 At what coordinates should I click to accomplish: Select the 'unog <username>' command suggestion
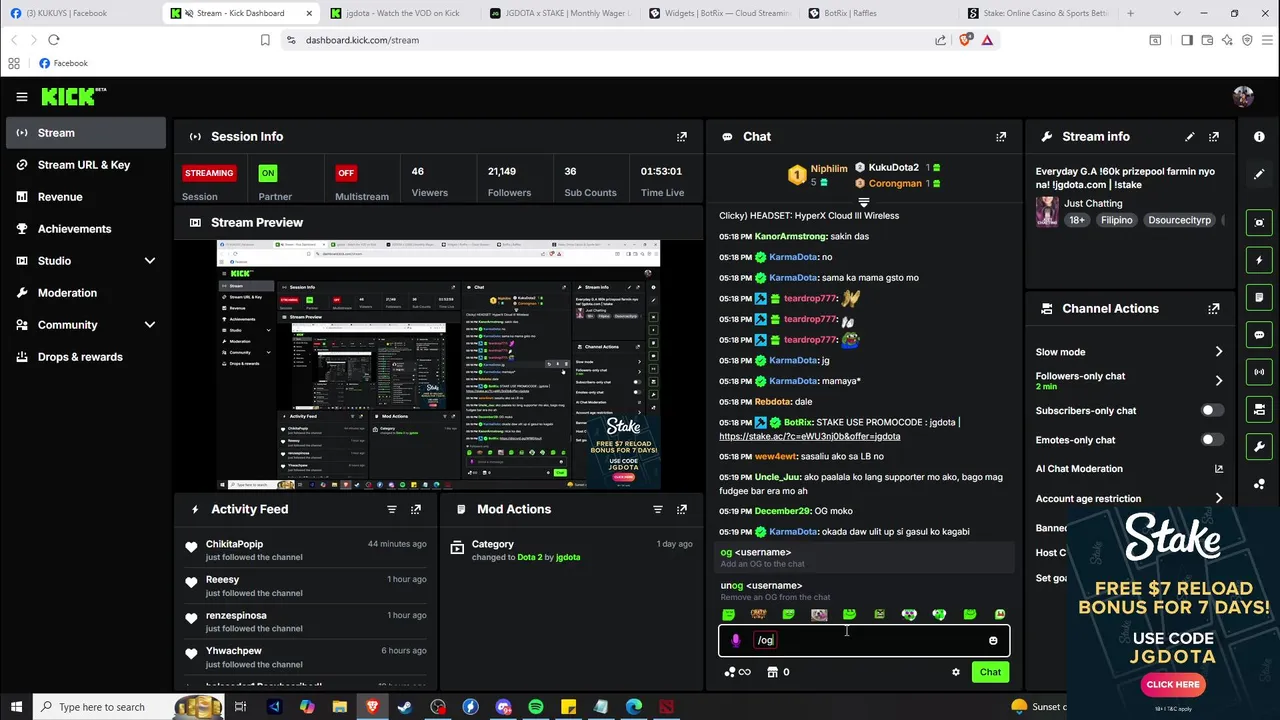pos(865,591)
